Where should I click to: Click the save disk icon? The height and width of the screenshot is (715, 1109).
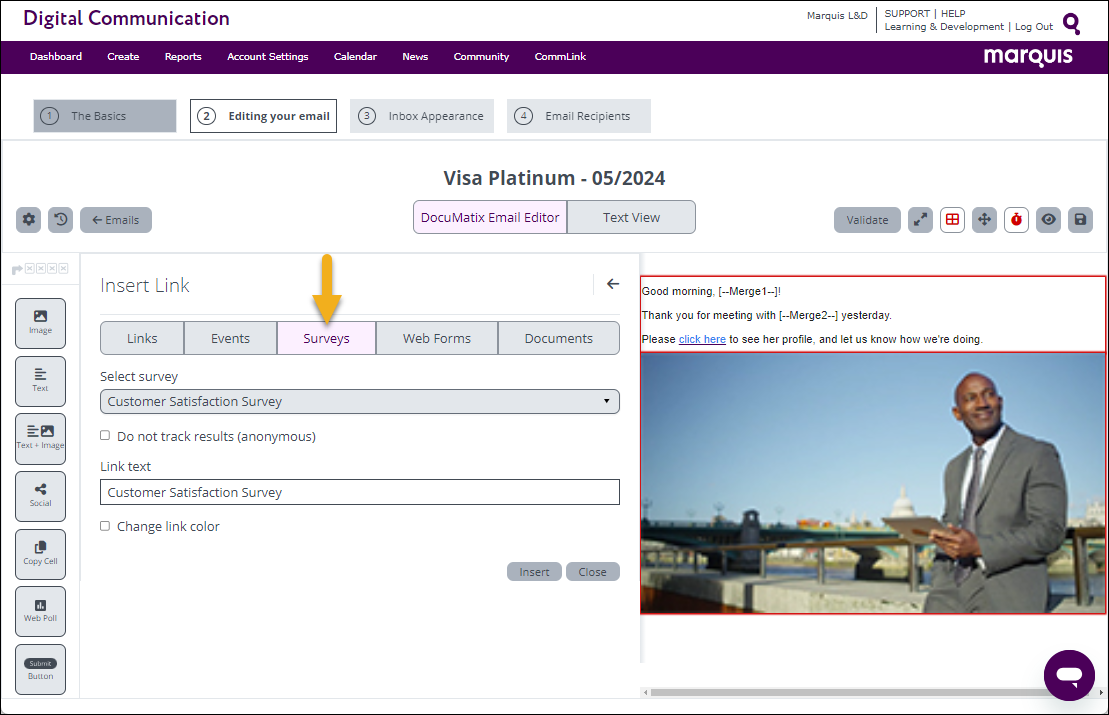tap(1080, 220)
